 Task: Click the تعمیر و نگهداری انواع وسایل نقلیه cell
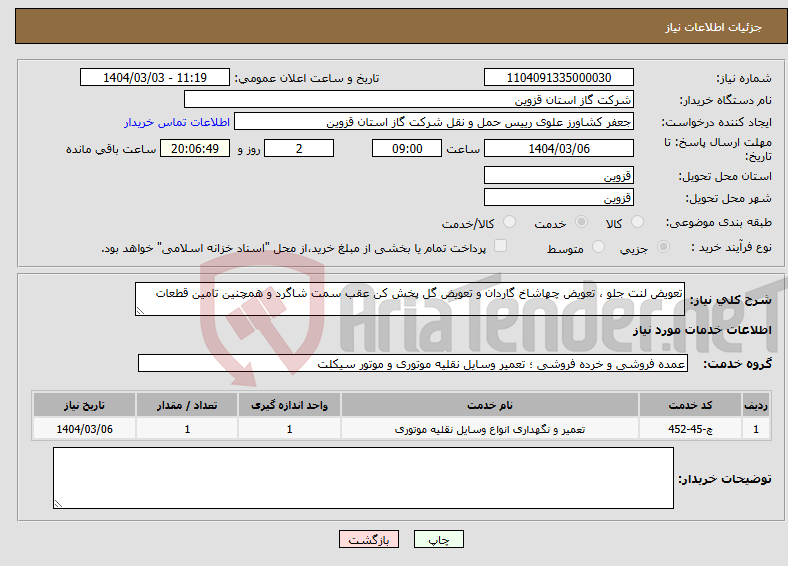point(490,429)
